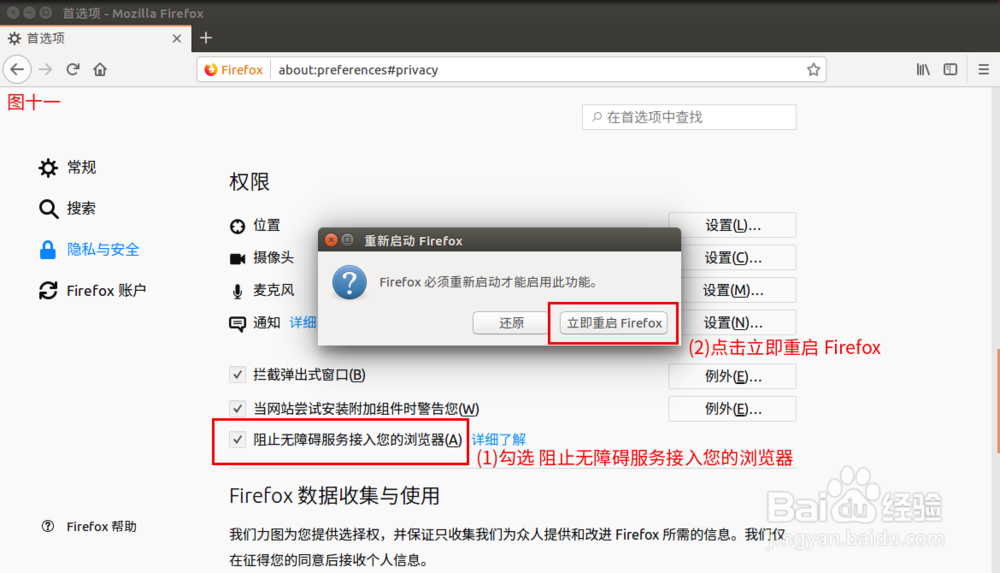The height and width of the screenshot is (573, 1000).
Task: Open add-on install 例外(E)... button
Action: (732, 409)
